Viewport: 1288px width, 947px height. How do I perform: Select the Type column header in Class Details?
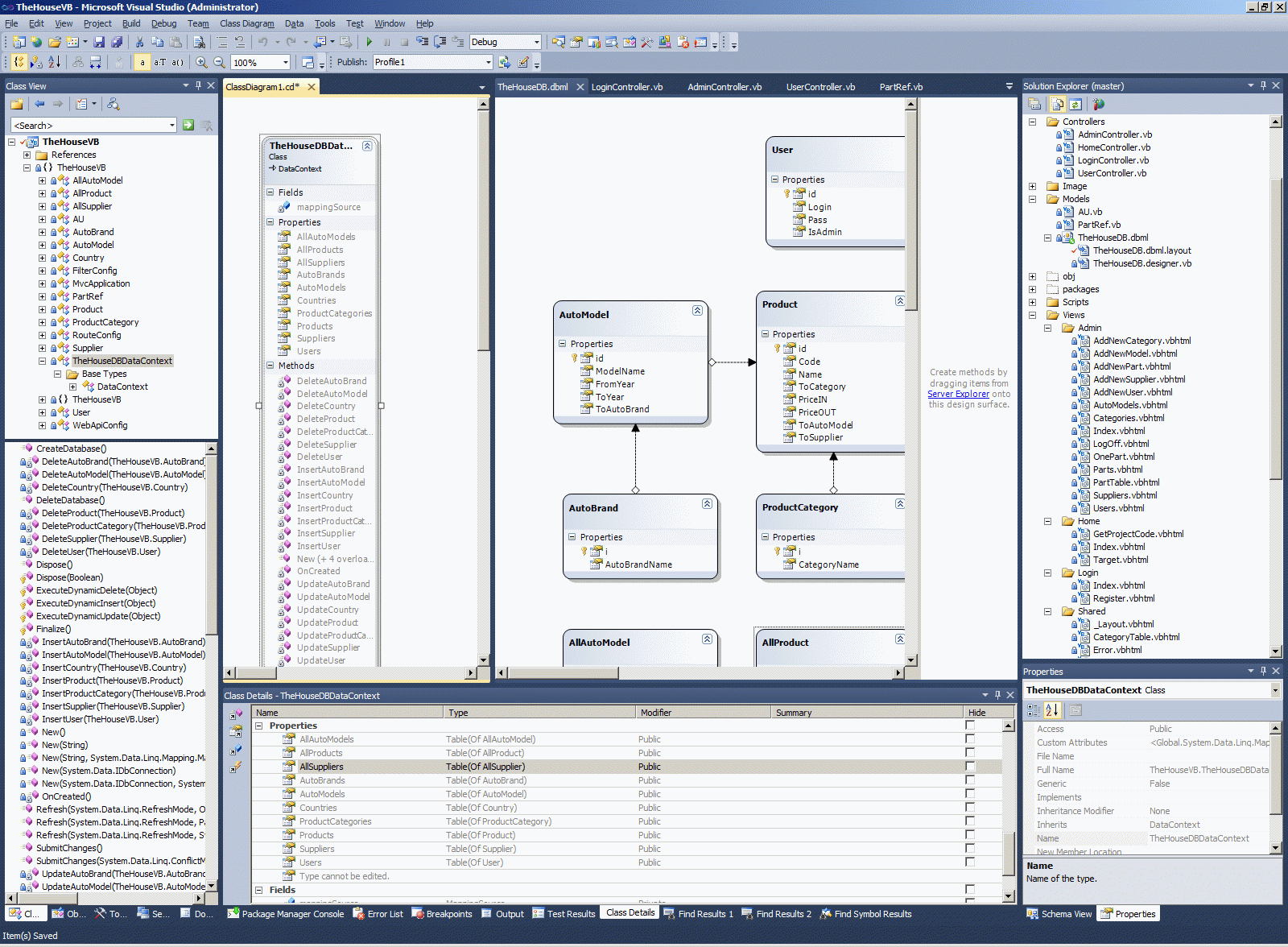[x=540, y=713]
